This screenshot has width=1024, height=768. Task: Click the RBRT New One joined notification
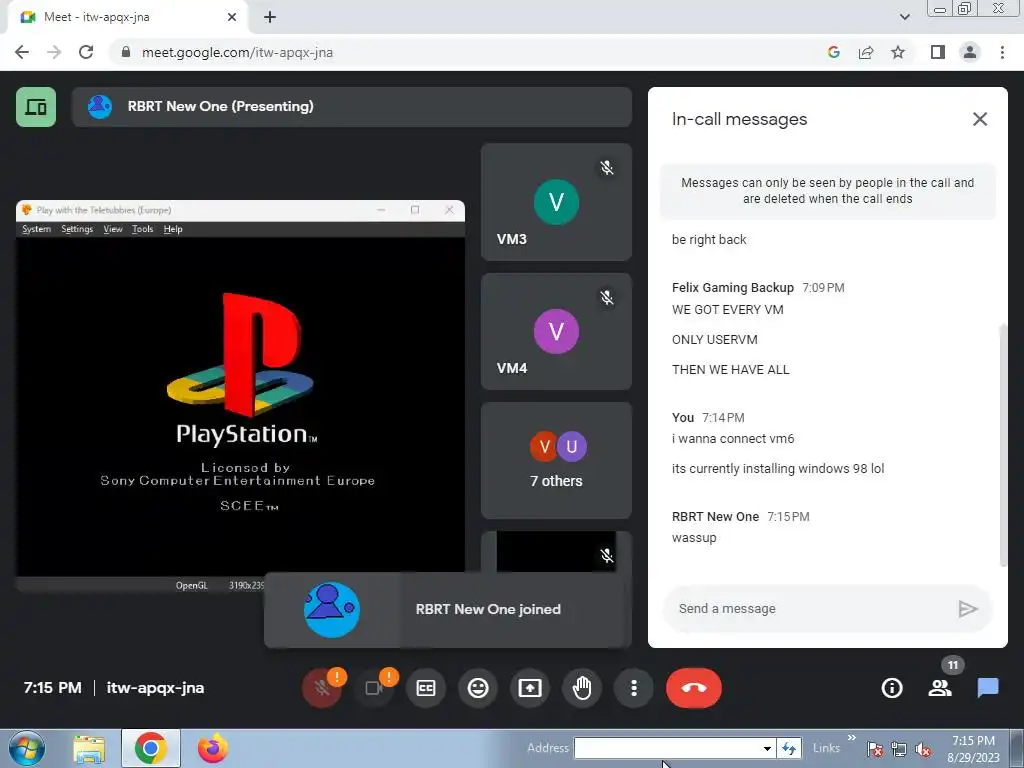point(447,609)
